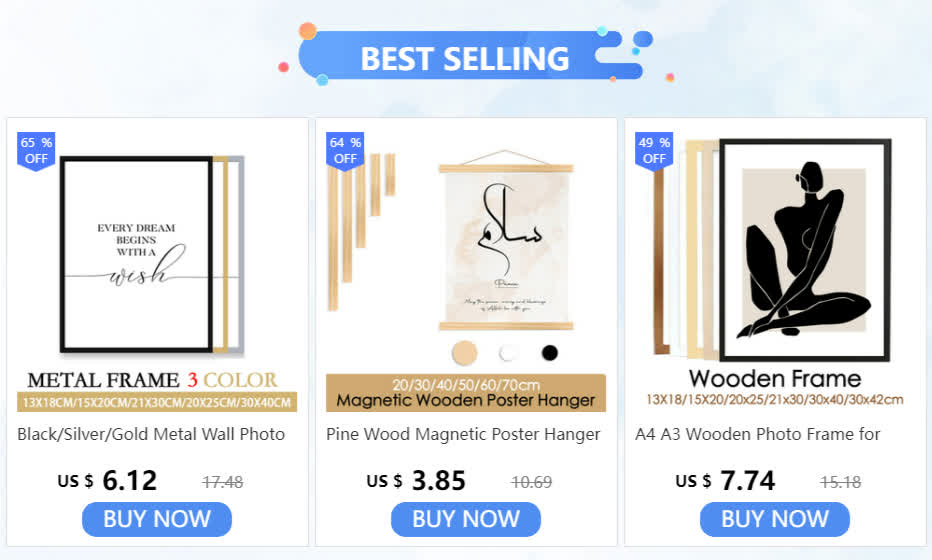Click the 65% OFF discount badge
Image resolution: width=932 pixels, height=560 pixels.
[36, 151]
